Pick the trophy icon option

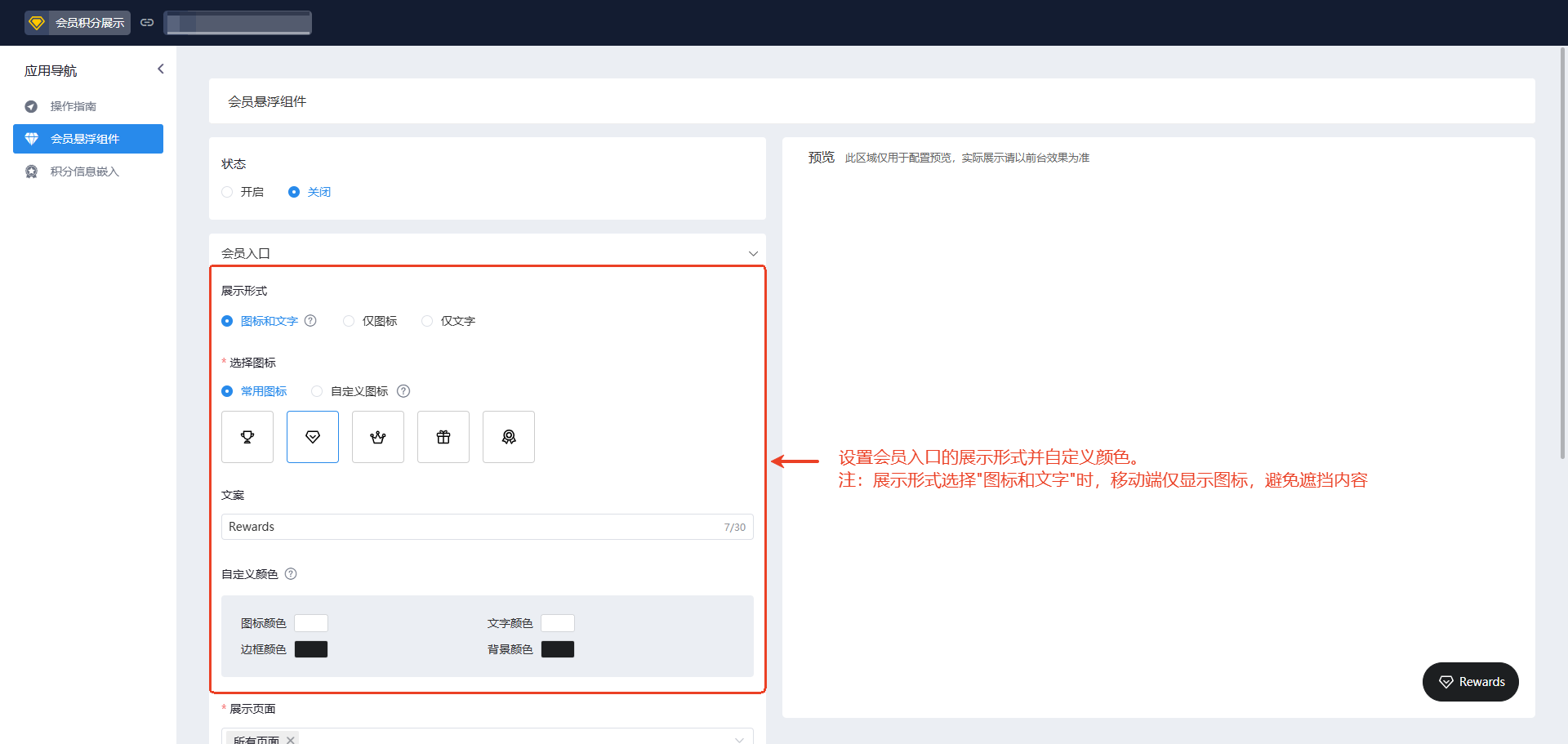(247, 437)
